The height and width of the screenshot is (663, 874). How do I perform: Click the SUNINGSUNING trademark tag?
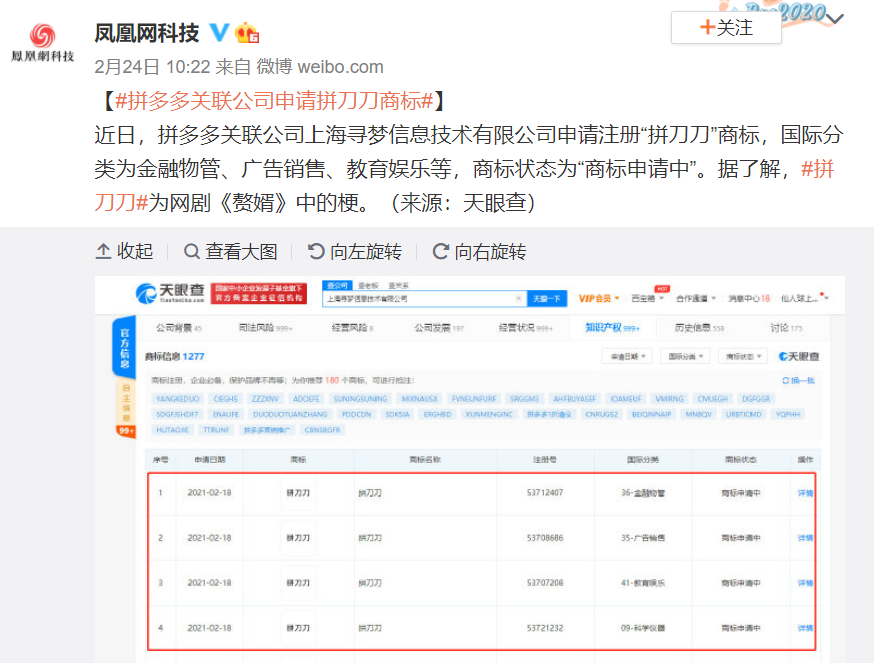tap(360, 399)
